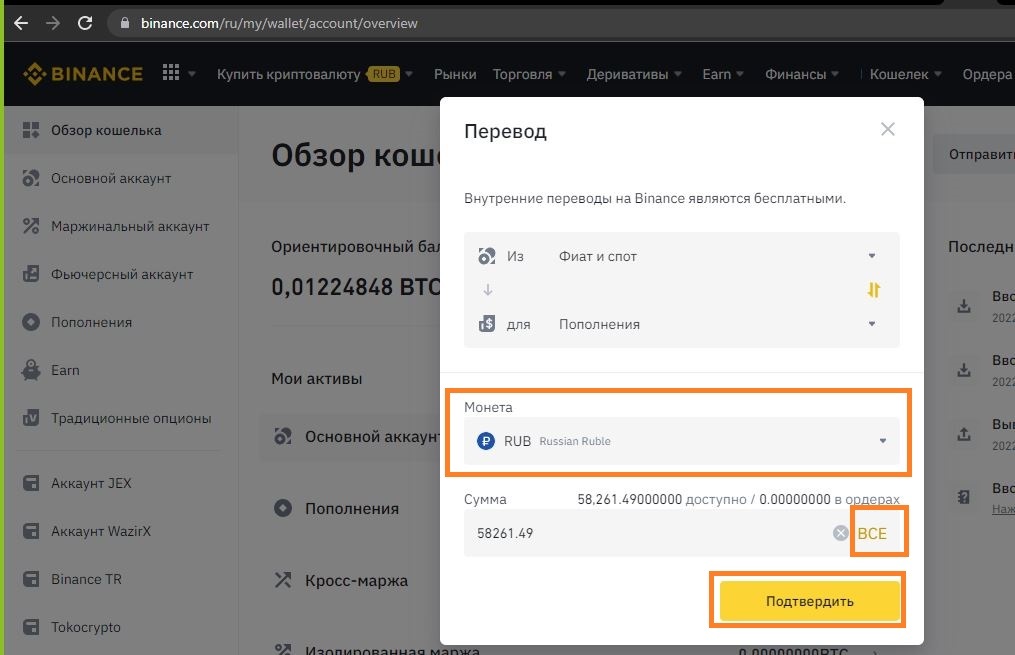Click the ВСЕ max amount button

(x=872, y=533)
